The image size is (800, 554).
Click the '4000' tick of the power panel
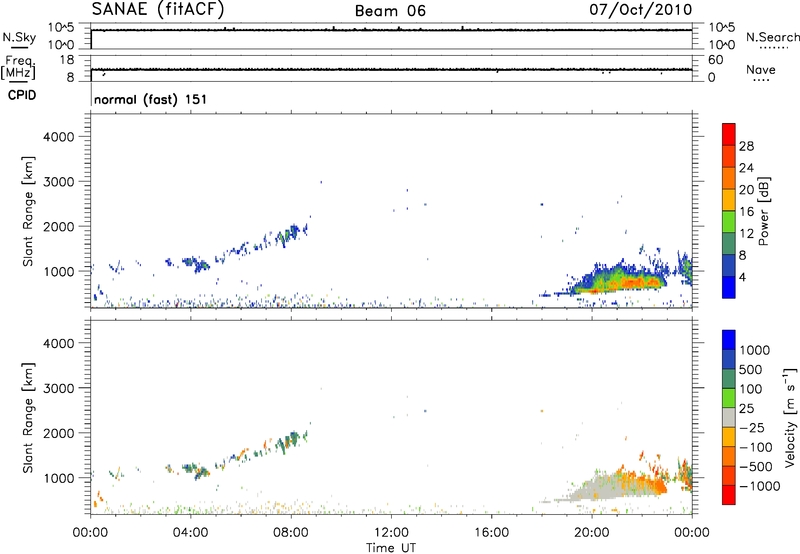(x=59, y=137)
